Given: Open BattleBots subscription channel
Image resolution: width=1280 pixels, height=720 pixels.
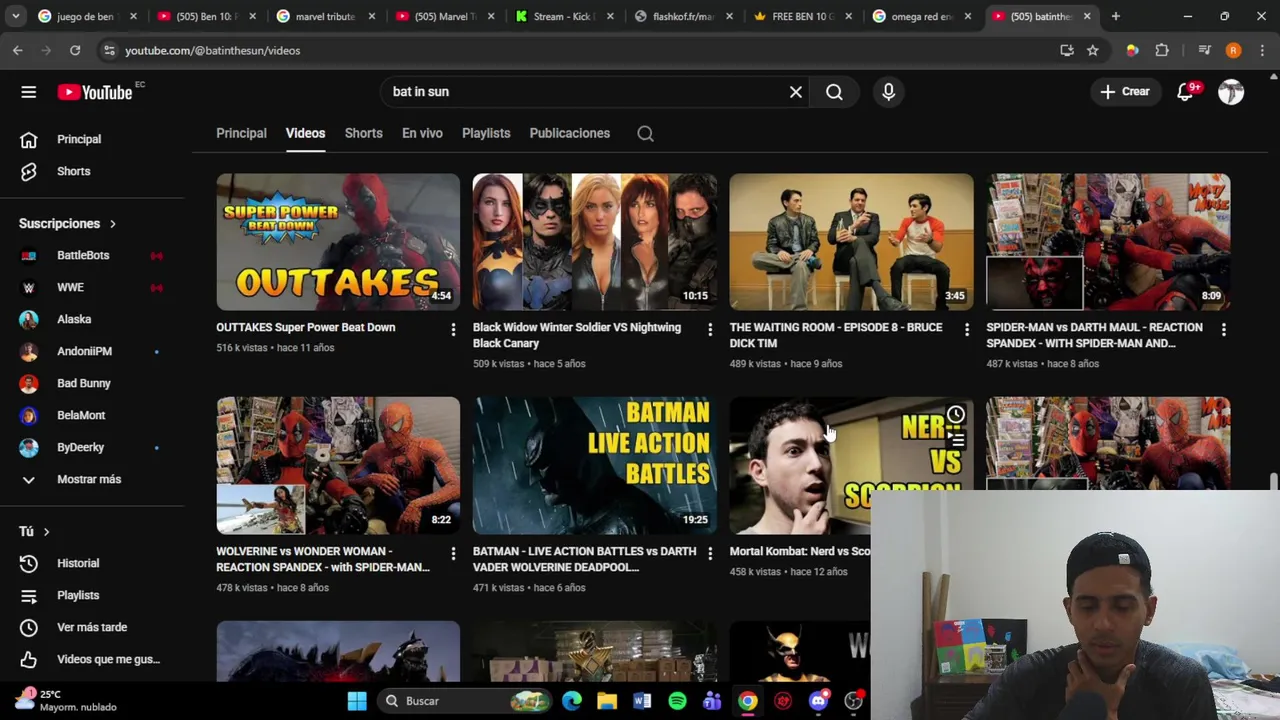Looking at the screenshot, I should tap(83, 255).
